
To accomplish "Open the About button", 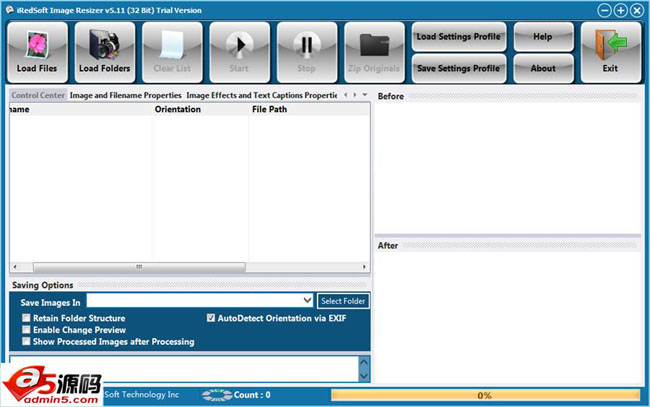I will point(543,68).
